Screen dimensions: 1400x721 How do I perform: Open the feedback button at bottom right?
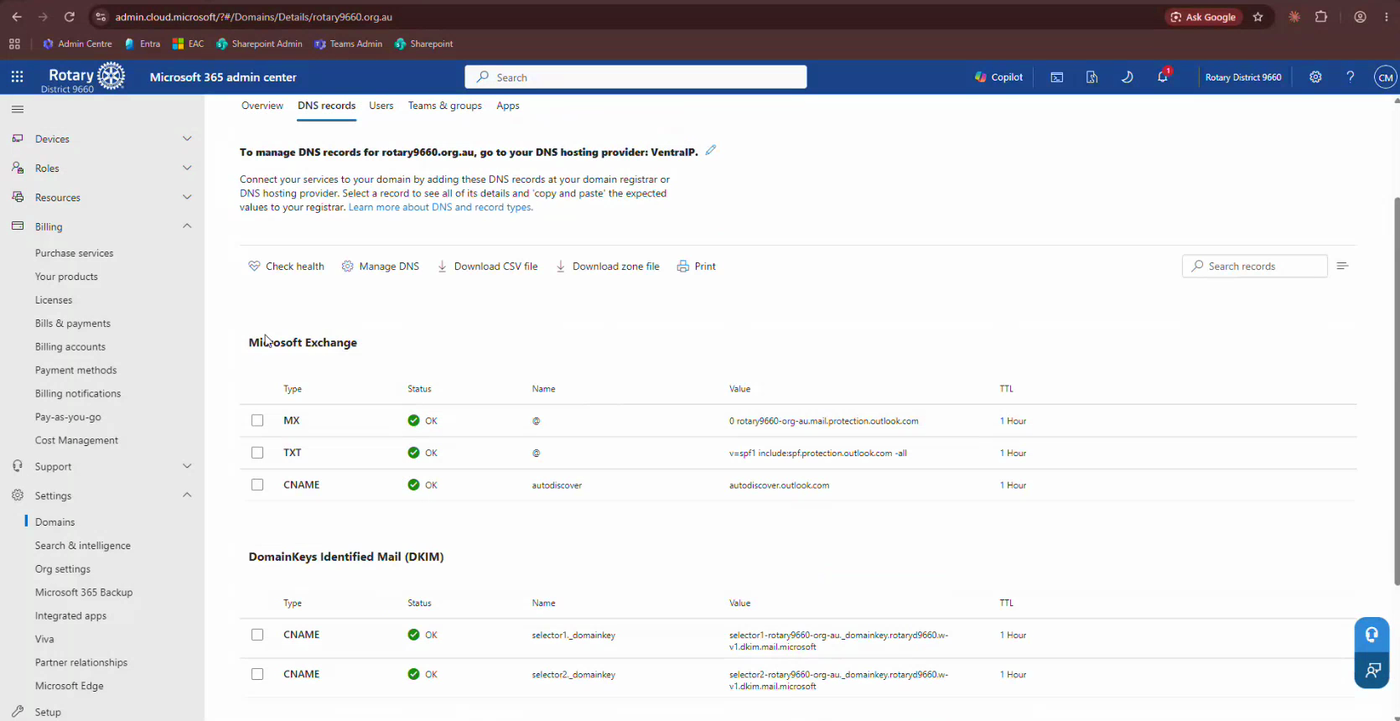point(1372,670)
